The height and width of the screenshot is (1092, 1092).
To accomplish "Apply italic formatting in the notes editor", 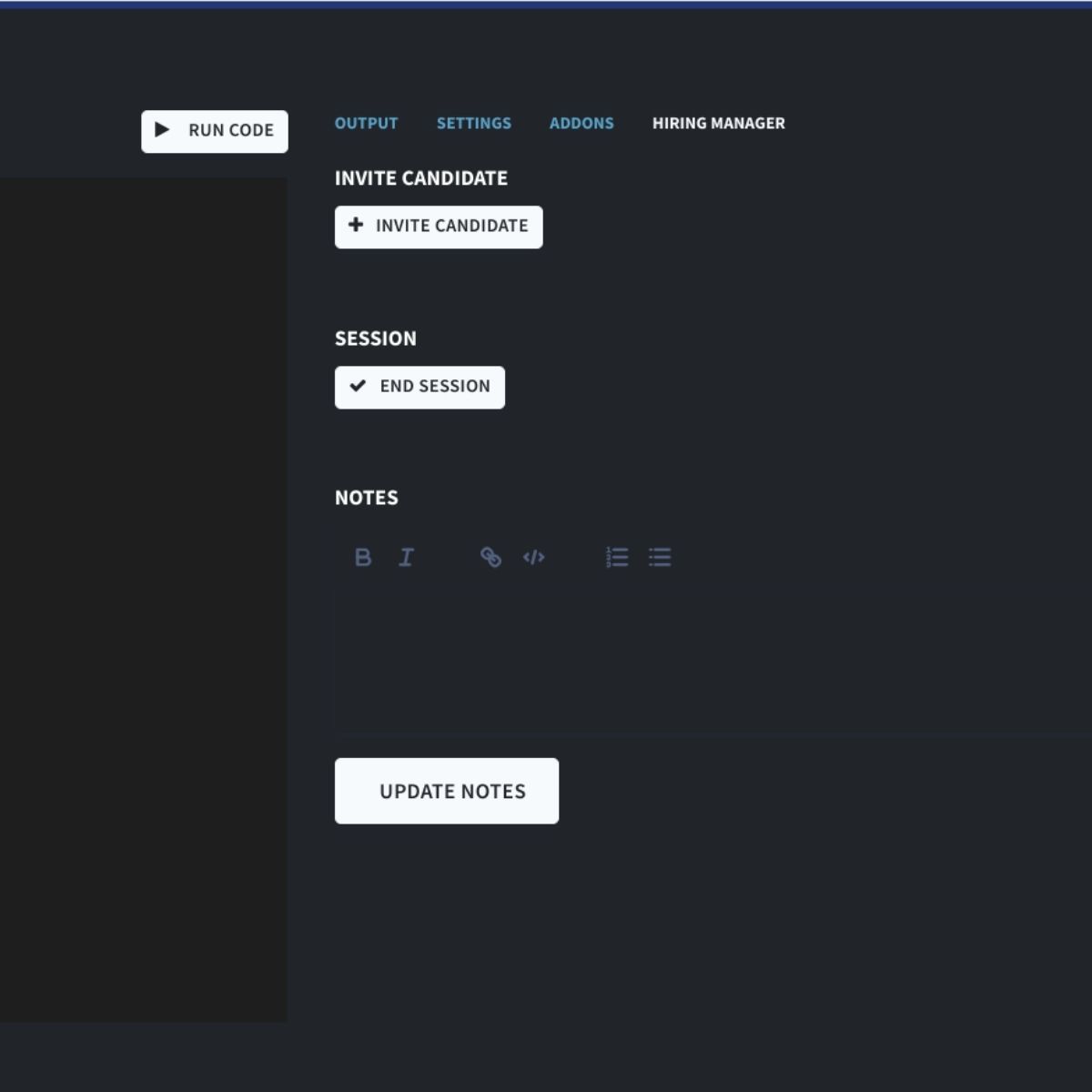I will click(406, 558).
